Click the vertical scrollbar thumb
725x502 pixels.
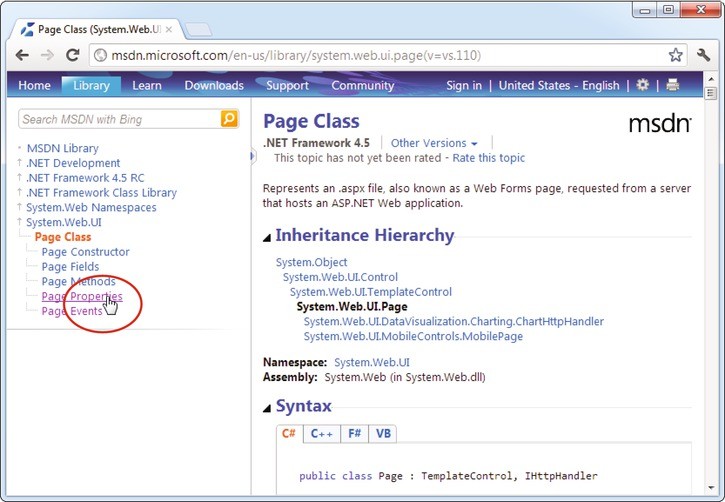tap(711, 93)
